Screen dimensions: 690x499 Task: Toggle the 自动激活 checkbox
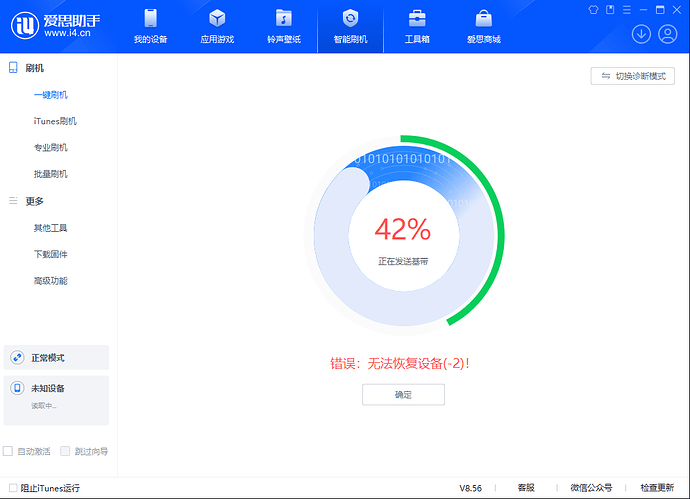coord(8,451)
